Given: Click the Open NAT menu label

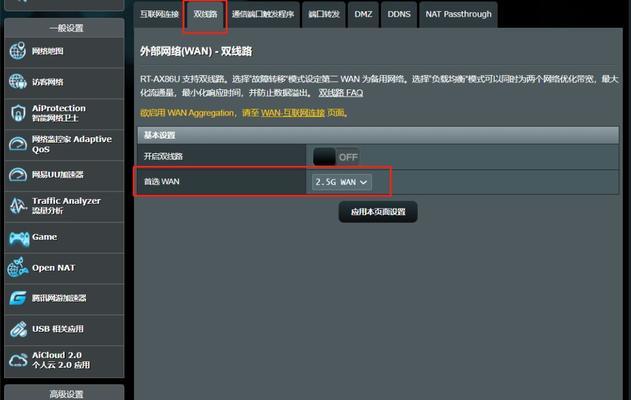Looking at the screenshot, I should pos(53,268).
